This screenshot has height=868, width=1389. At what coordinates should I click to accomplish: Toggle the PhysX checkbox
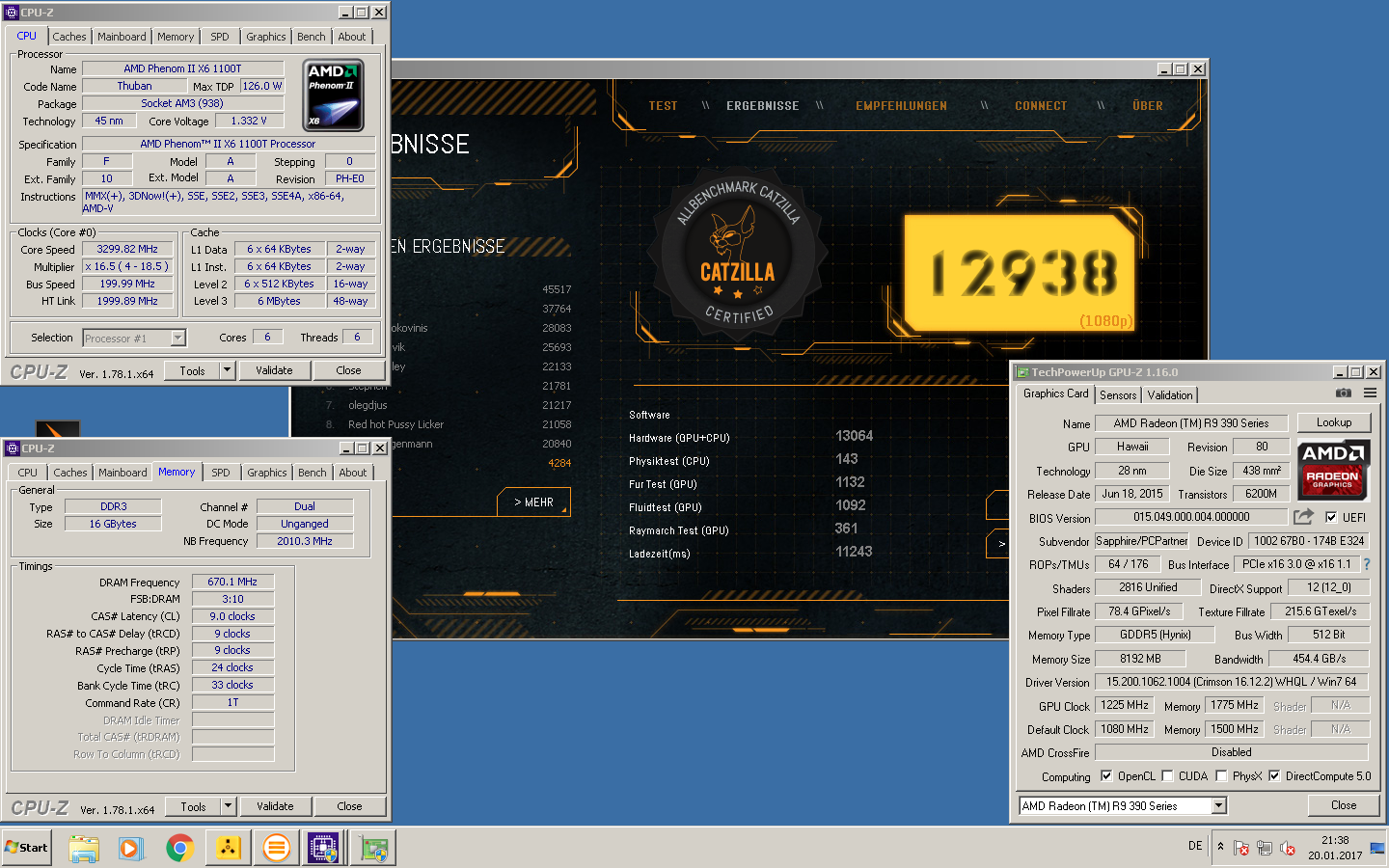[x=1221, y=775]
